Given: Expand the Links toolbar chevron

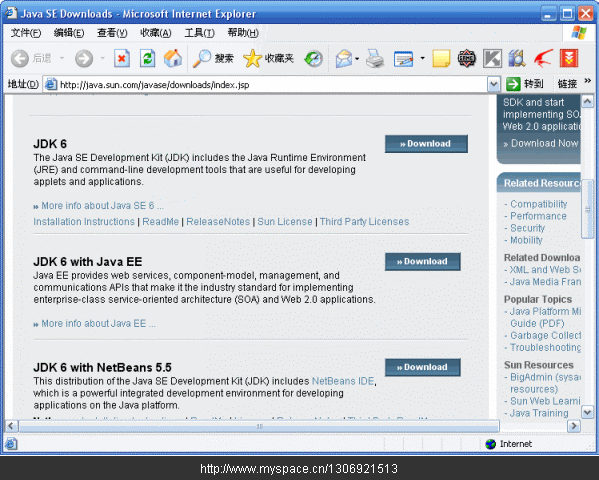Looking at the screenshot, I should coord(588,81).
